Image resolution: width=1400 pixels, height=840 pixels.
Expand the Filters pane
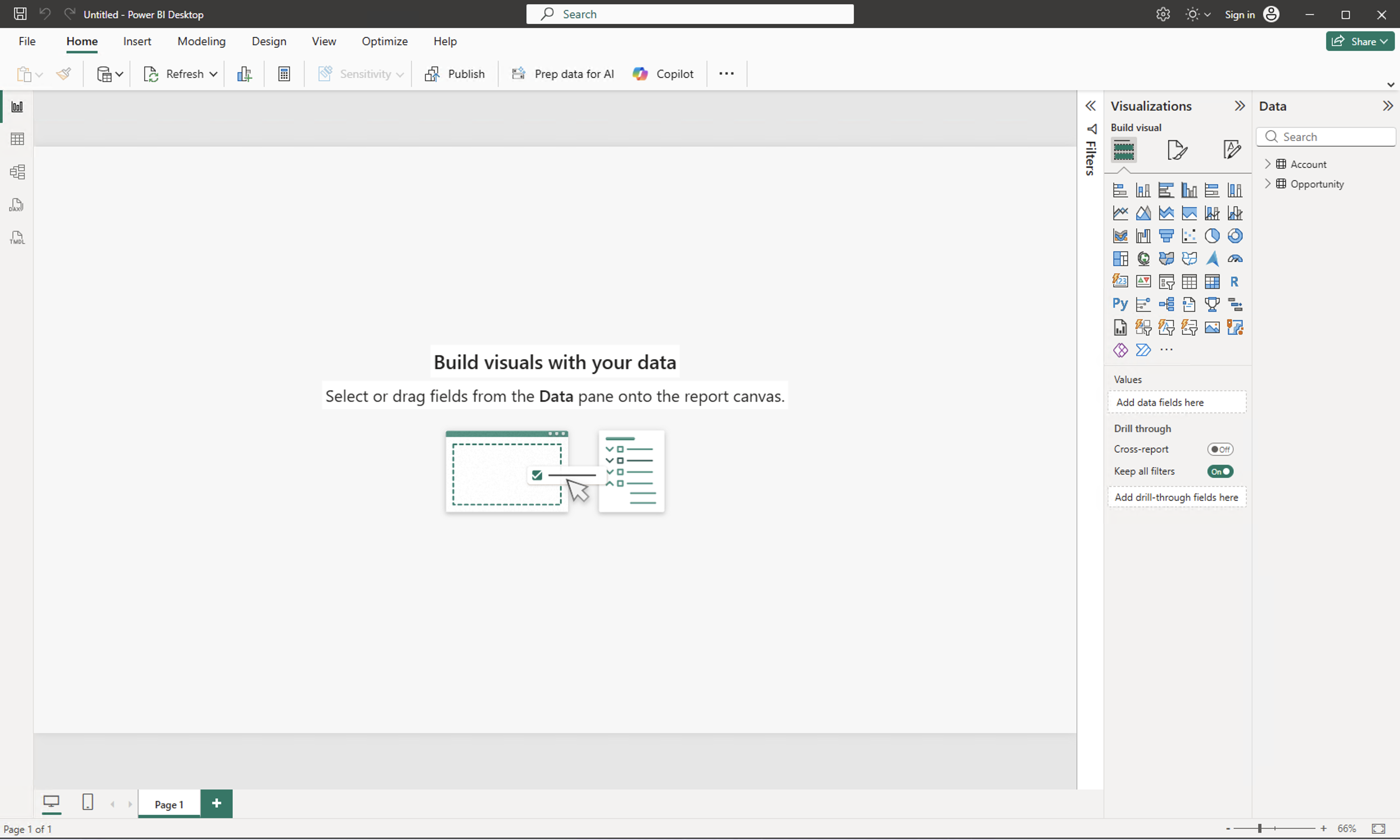[1090, 106]
